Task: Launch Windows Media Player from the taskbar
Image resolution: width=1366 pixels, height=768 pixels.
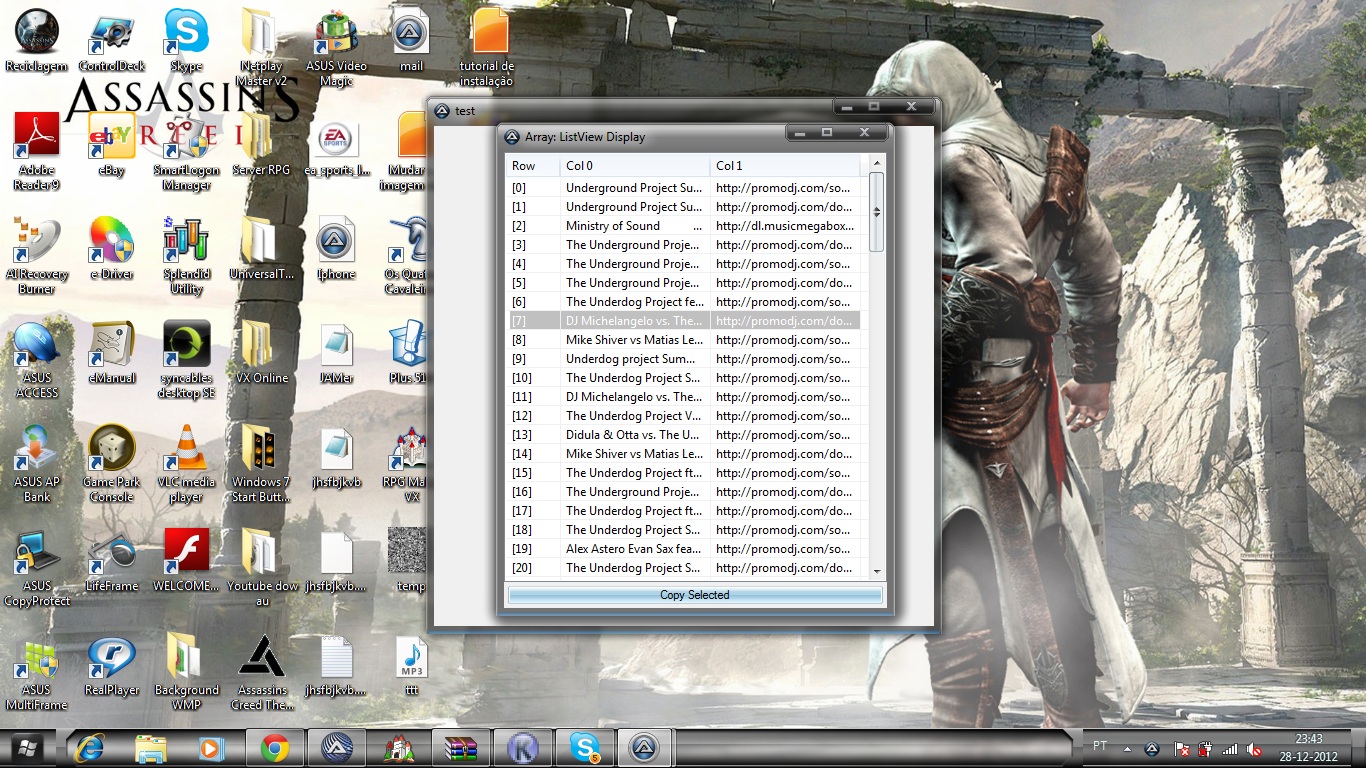Action: (x=212, y=748)
